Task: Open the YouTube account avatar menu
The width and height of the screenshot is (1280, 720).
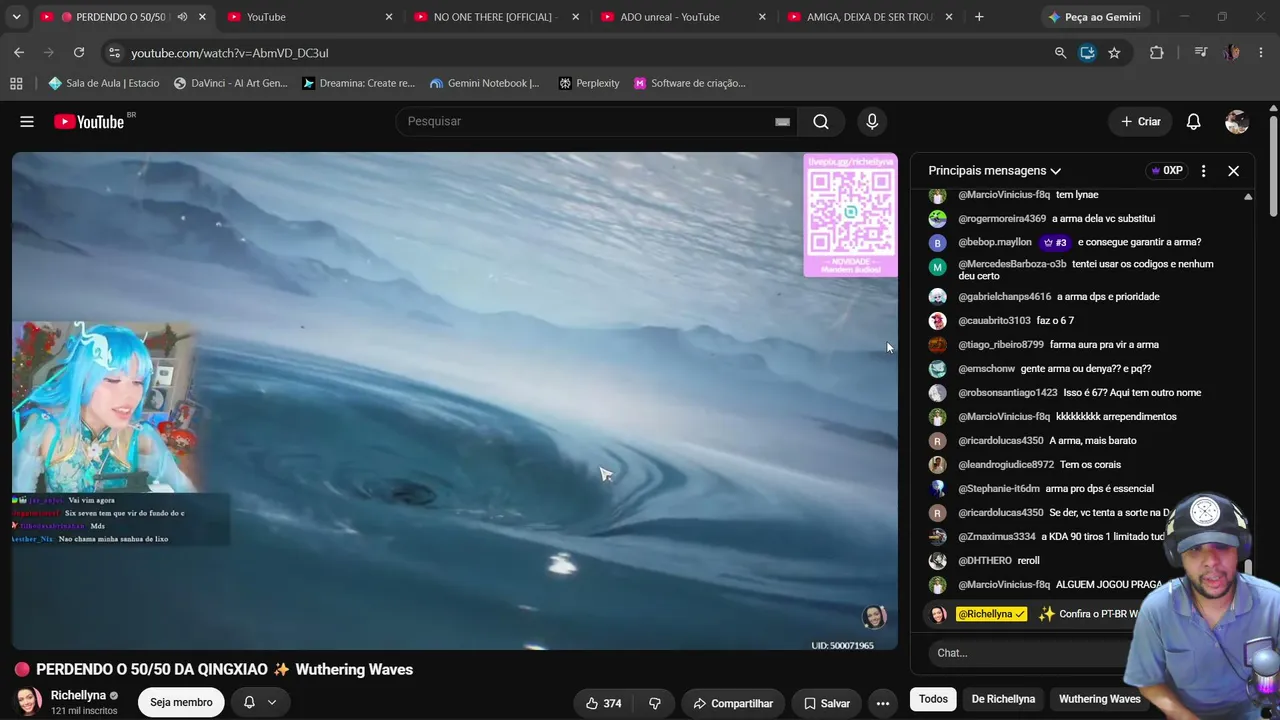Action: [1237, 122]
